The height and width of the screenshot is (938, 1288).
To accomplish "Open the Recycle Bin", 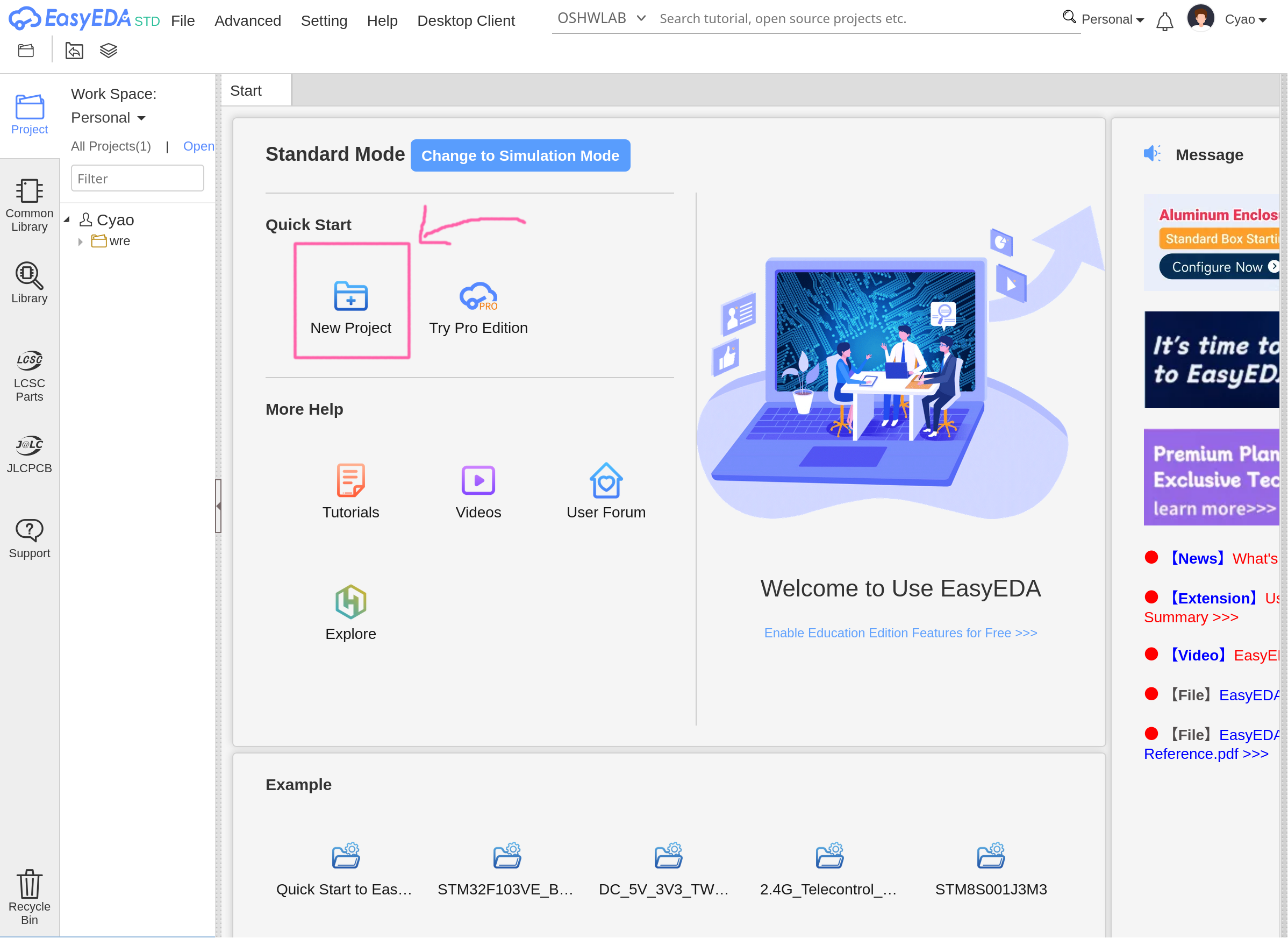I will pos(30,898).
